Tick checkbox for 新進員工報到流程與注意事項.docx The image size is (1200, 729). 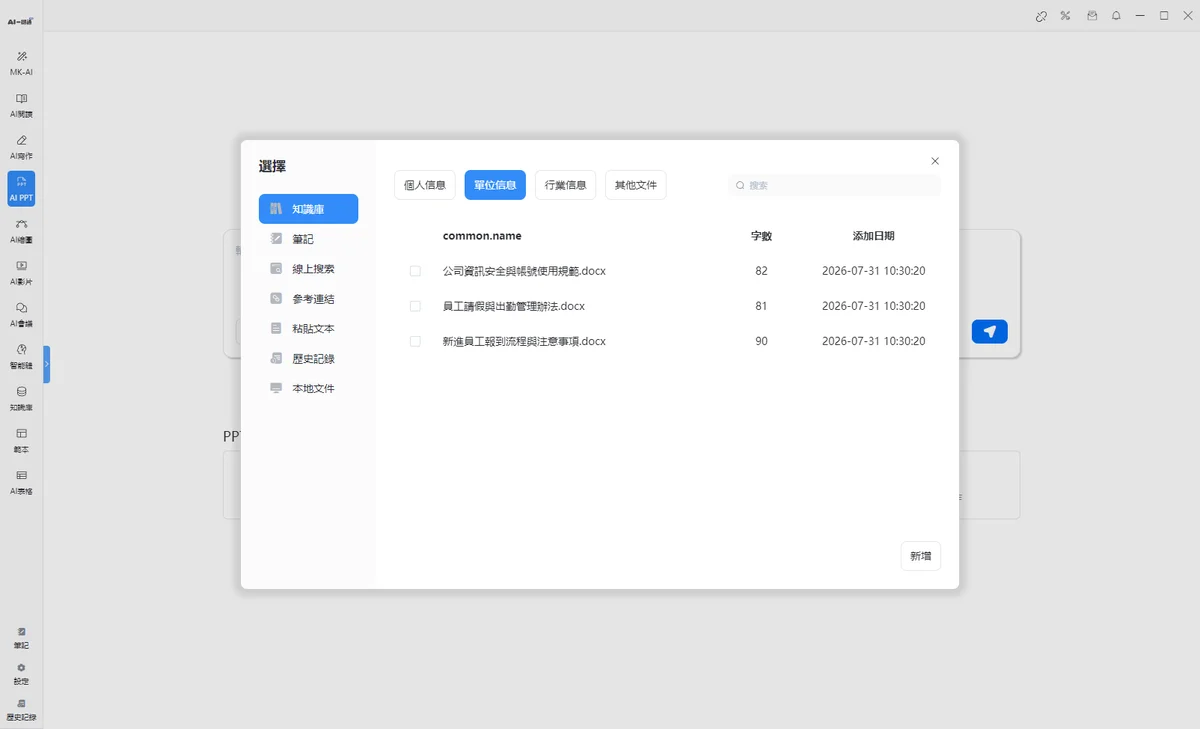tap(415, 341)
